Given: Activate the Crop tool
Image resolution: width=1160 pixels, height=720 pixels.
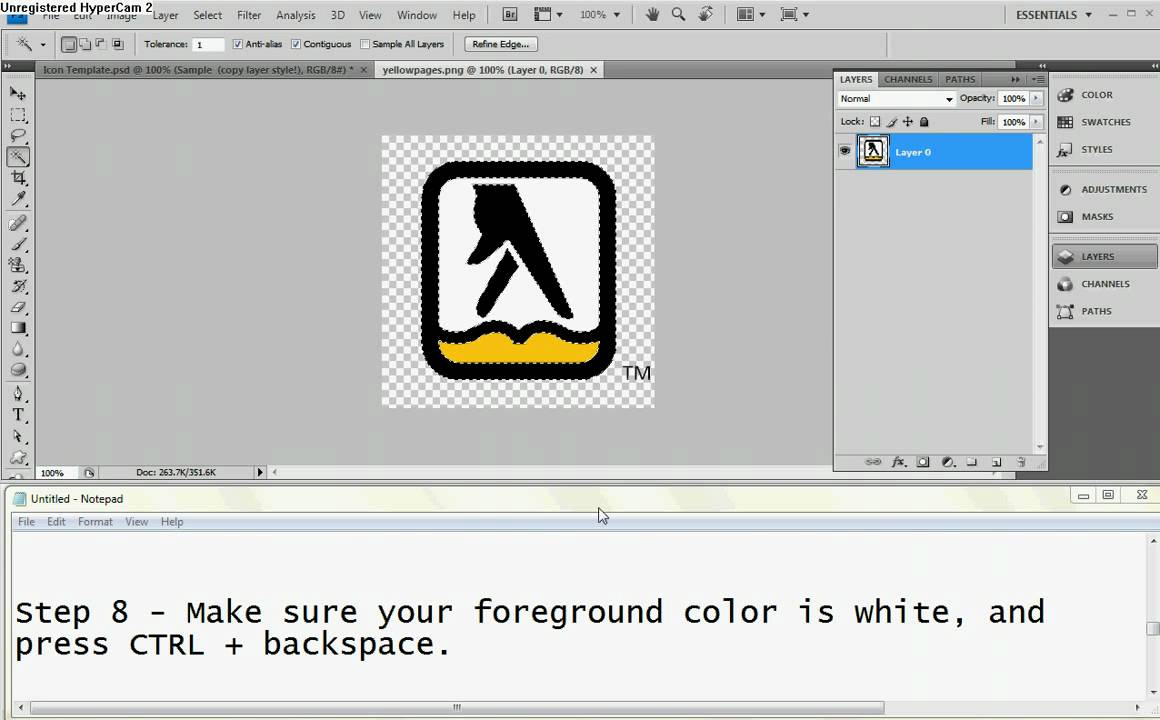Looking at the screenshot, I should tap(18, 178).
